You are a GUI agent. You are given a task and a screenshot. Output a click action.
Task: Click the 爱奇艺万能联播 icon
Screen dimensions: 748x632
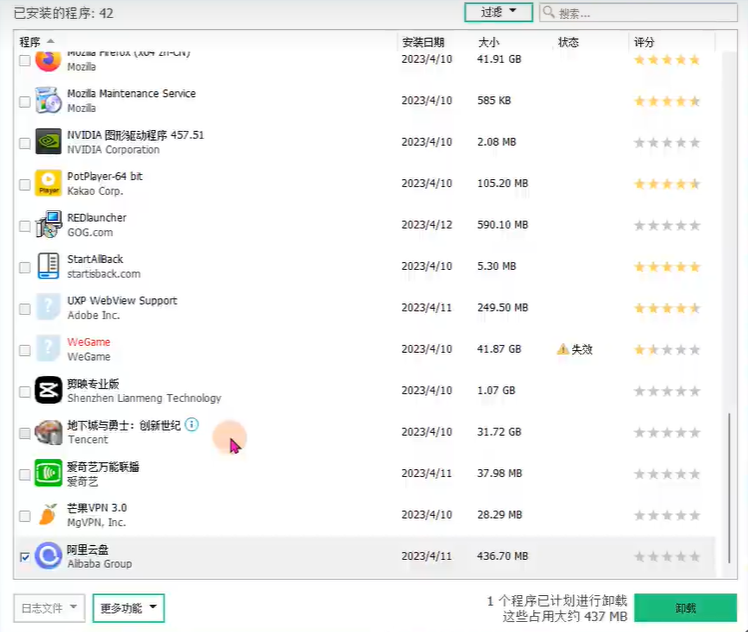[48, 473]
